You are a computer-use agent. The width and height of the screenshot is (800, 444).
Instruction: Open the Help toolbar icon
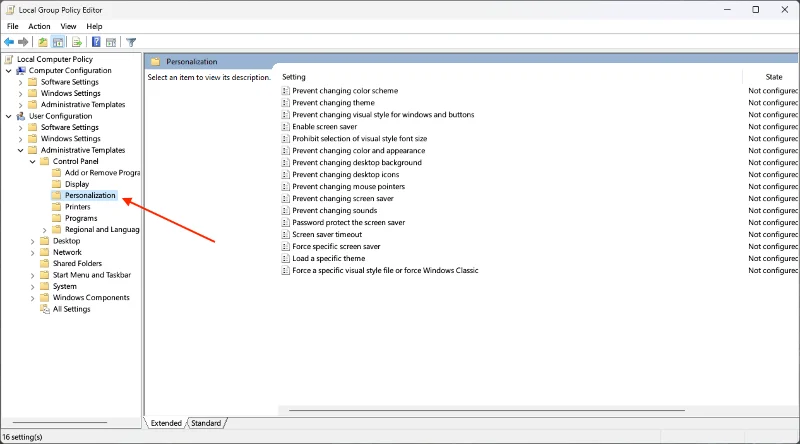96,42
